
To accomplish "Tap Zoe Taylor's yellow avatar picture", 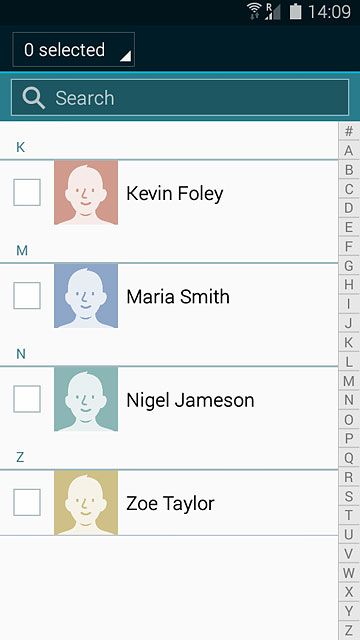I will pos(86,502).
